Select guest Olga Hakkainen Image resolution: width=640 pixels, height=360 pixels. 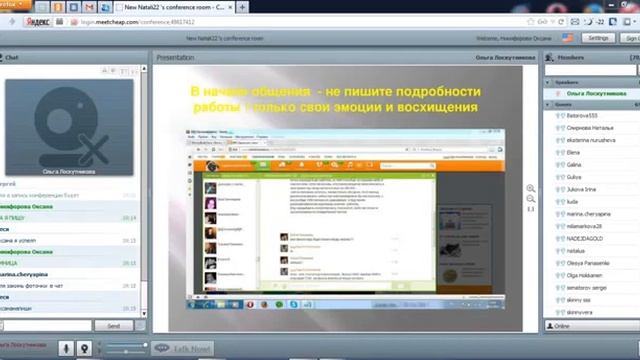point(584,275)
